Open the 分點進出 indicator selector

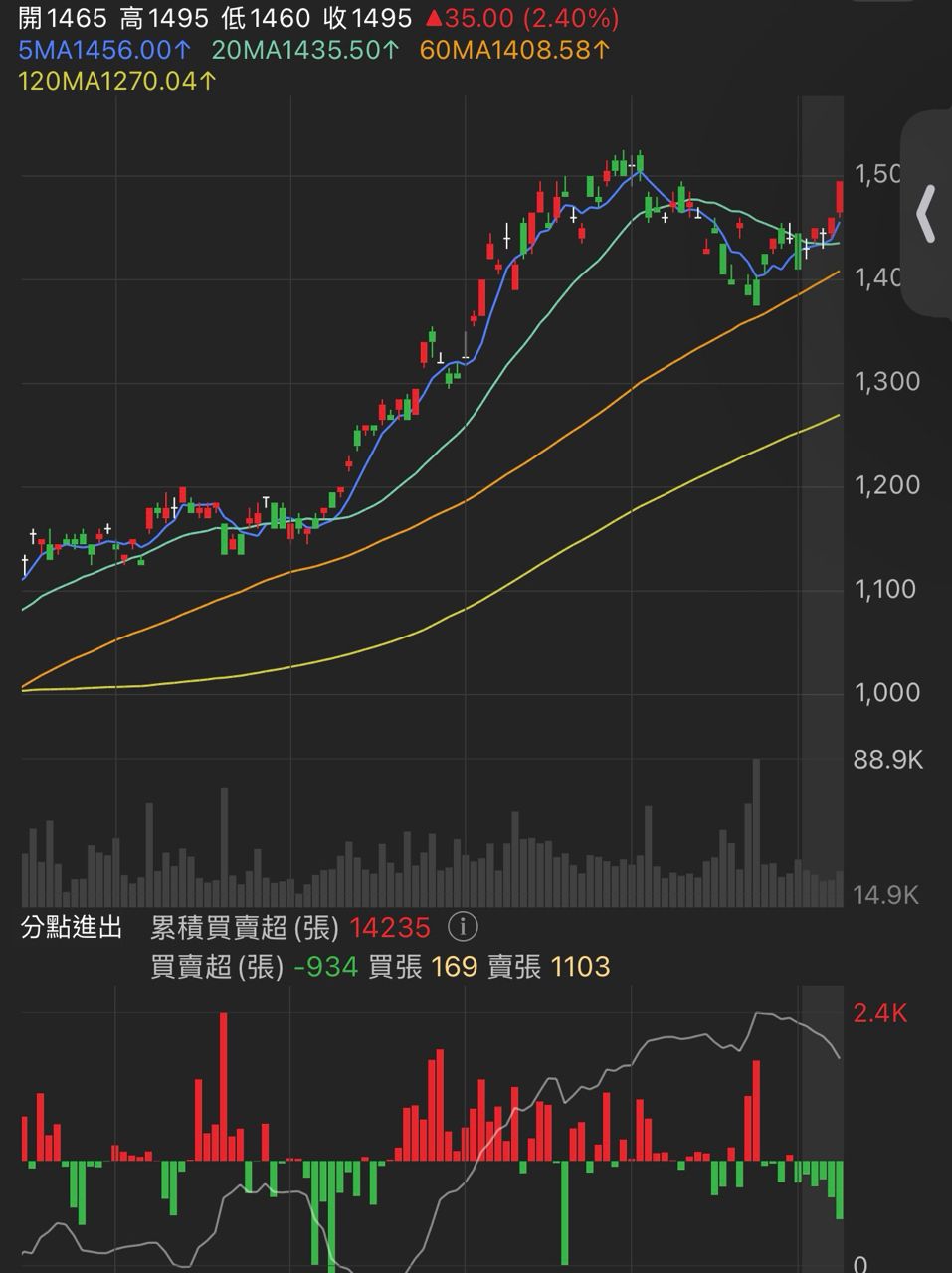point(72,928)
